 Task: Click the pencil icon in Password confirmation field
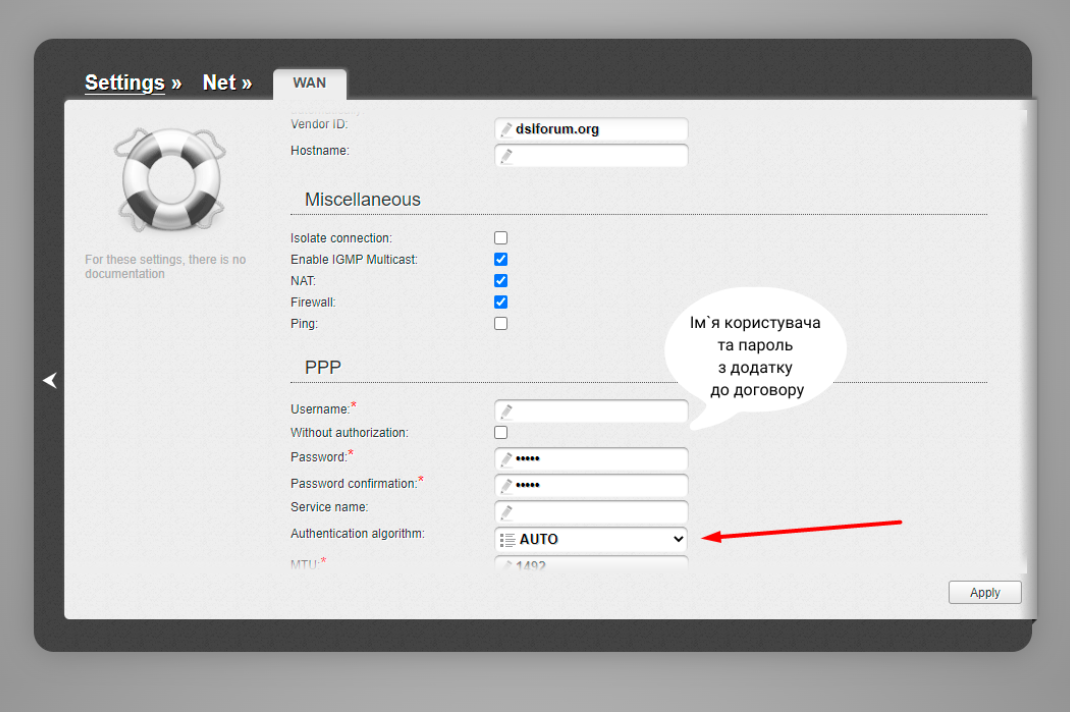[507, 486]
